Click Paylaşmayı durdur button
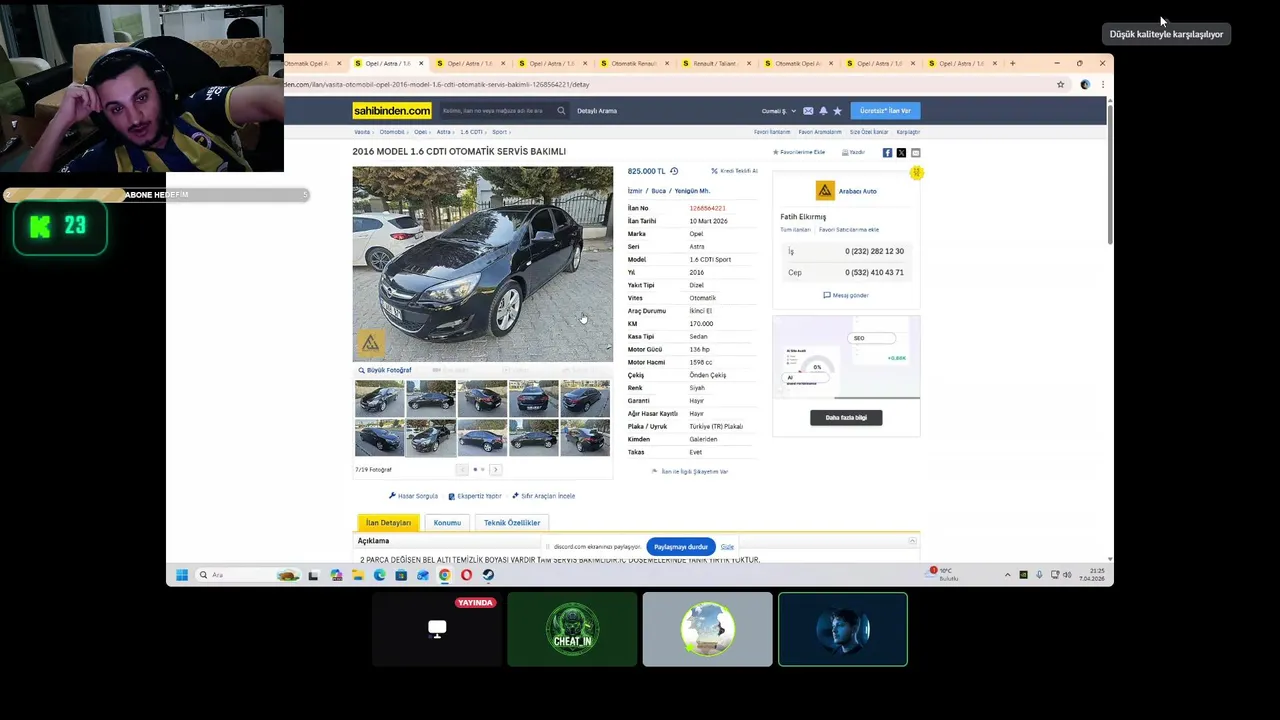Viewport: 1280px width, 720px height. click(680, 547)
